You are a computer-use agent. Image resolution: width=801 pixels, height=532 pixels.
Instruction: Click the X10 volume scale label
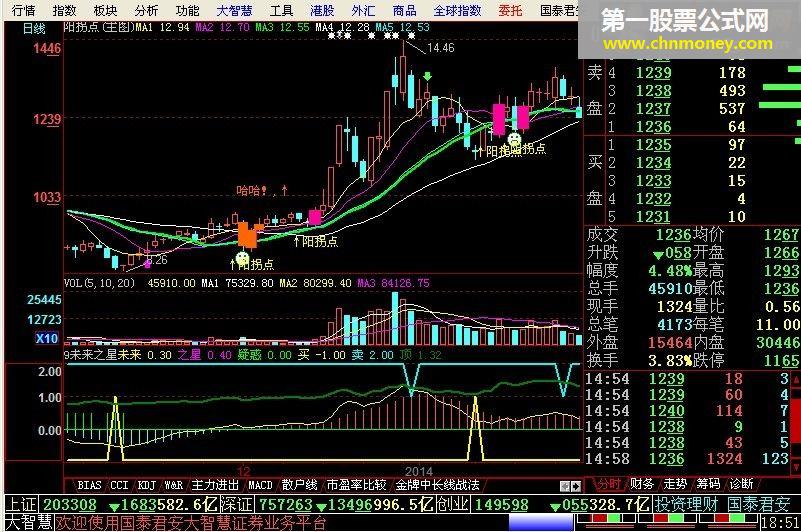point(46,338)
